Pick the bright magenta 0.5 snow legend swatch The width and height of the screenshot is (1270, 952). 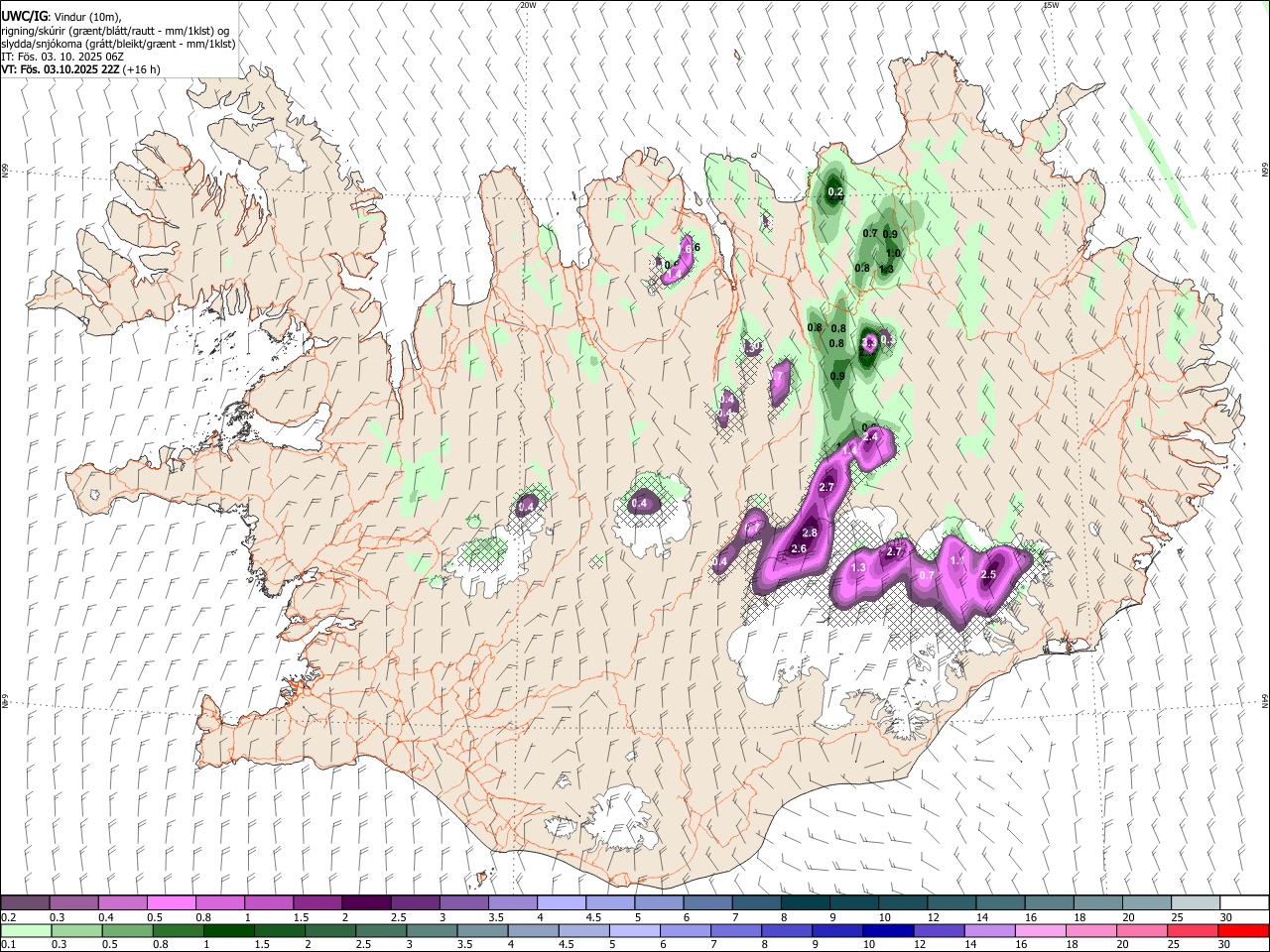coord(172,902)
